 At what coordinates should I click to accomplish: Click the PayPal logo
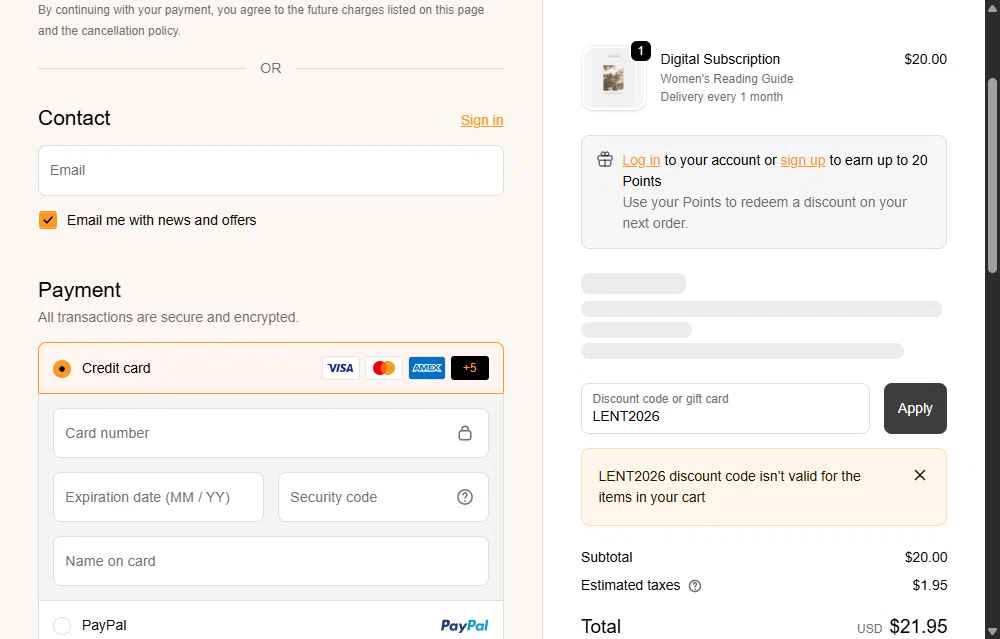464,626
